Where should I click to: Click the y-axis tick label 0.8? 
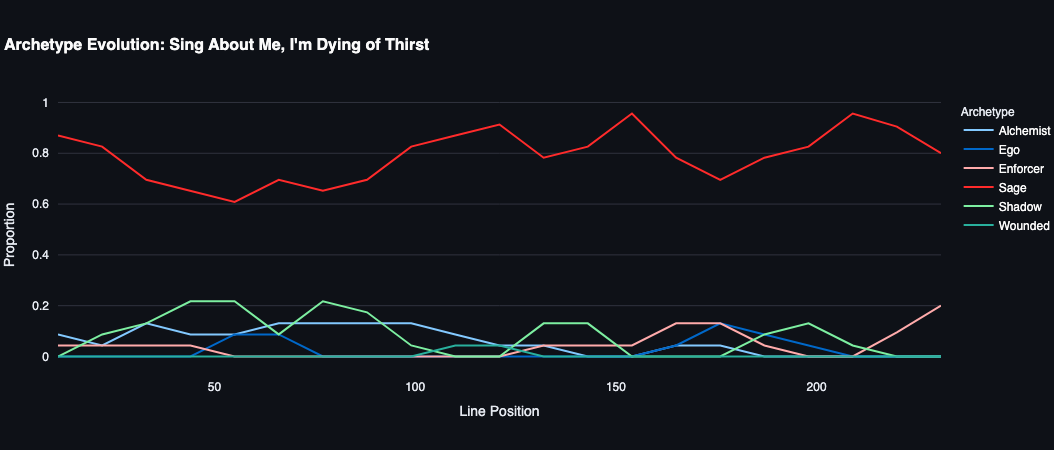pyautogui.click(x=39, y=153)
